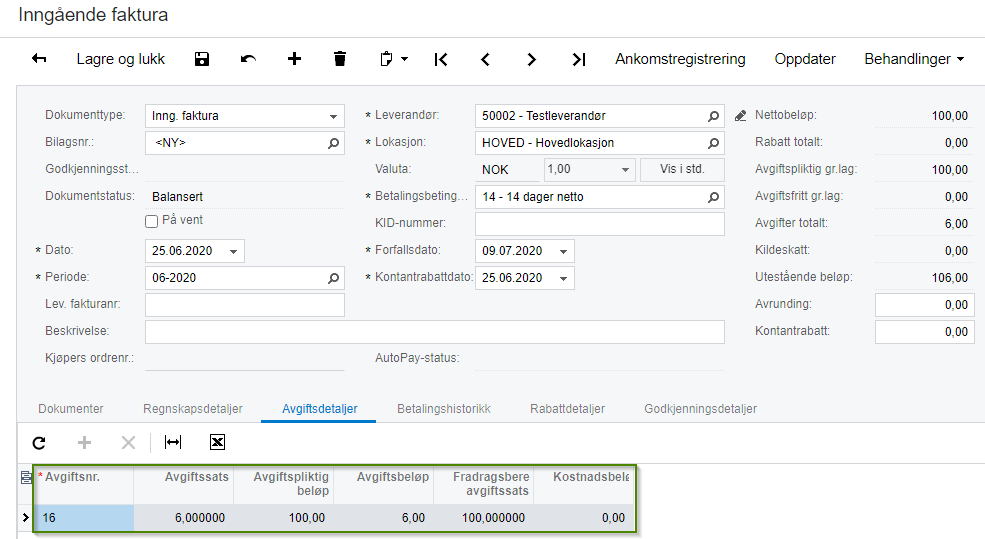Click the Avrunding amount field
This screenshot has height=539, width=985.
pyautogui.click(x=924, y=305)
